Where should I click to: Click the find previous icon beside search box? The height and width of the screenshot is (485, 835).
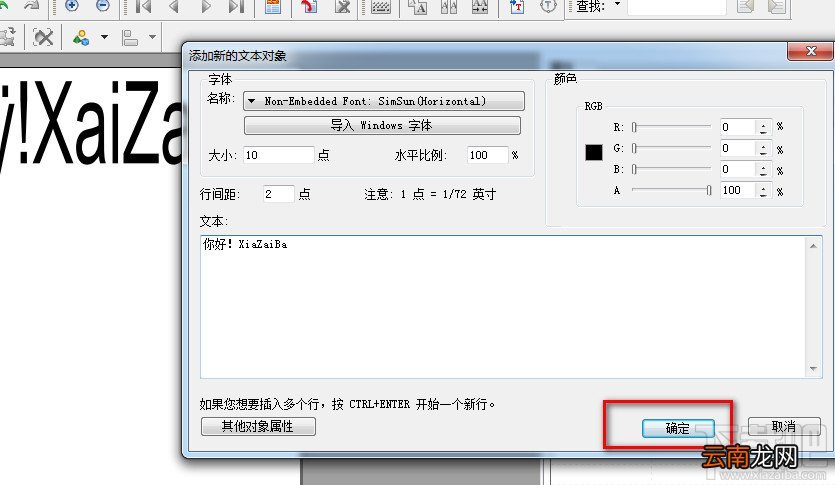pyautogui.click(x=746, y=6)
